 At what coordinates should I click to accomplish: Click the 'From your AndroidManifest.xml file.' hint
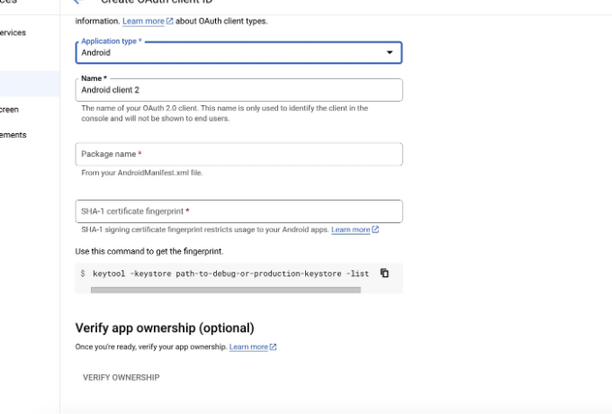(142, 172)
